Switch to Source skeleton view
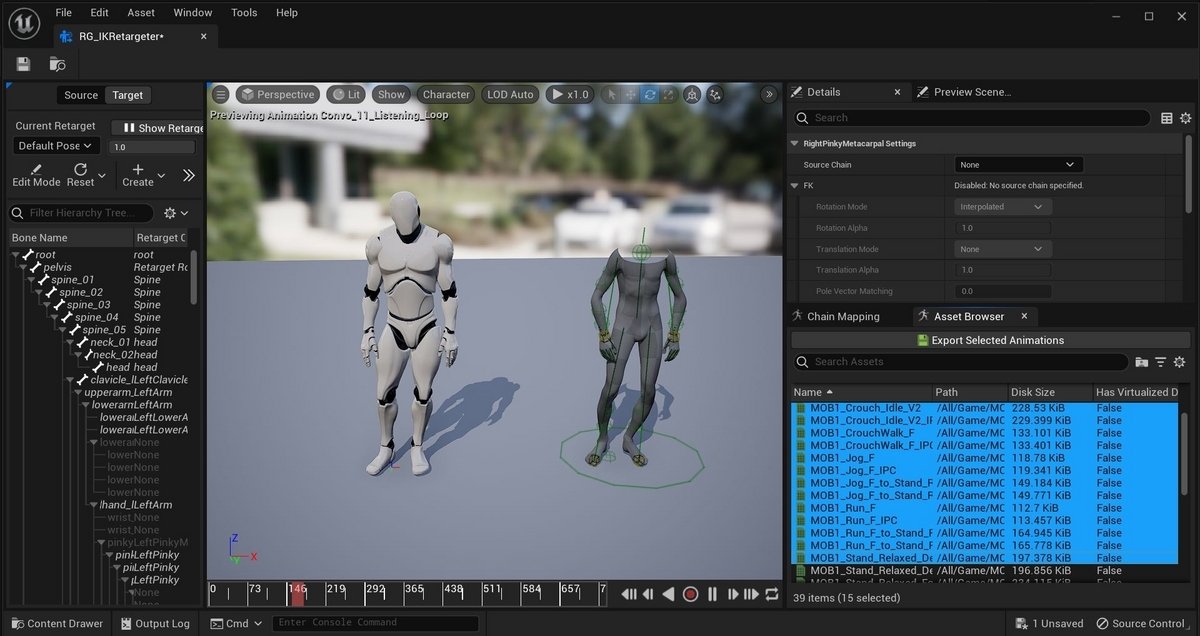 (x=81, y=95)
